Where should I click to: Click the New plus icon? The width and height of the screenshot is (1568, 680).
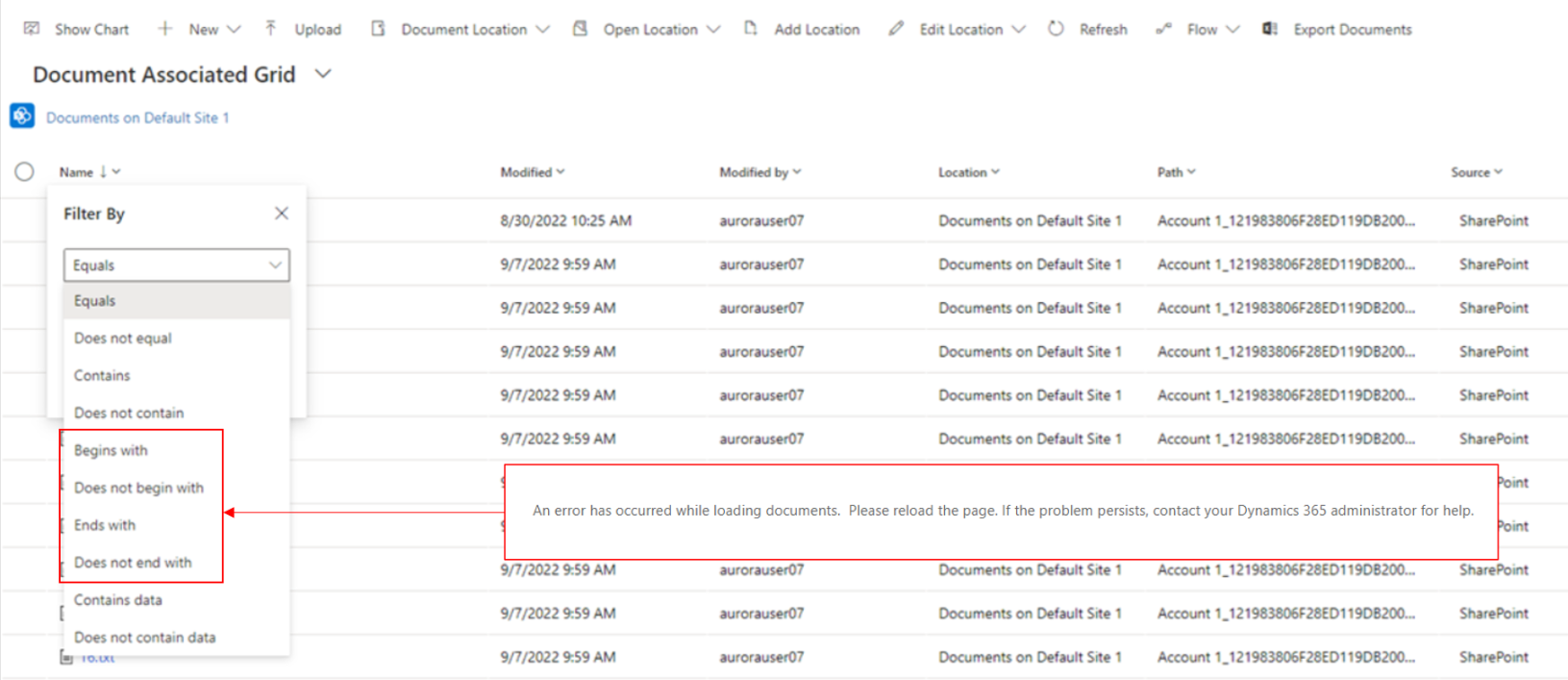tap(165, 29)
